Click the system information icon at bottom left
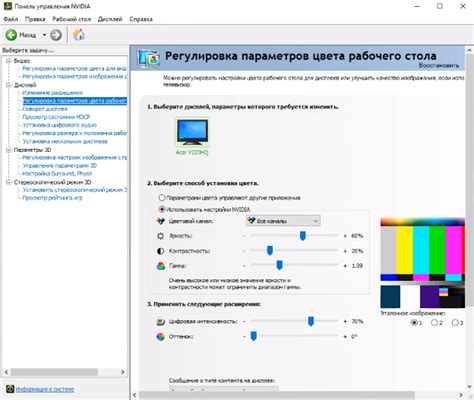 tap(10, 389)
